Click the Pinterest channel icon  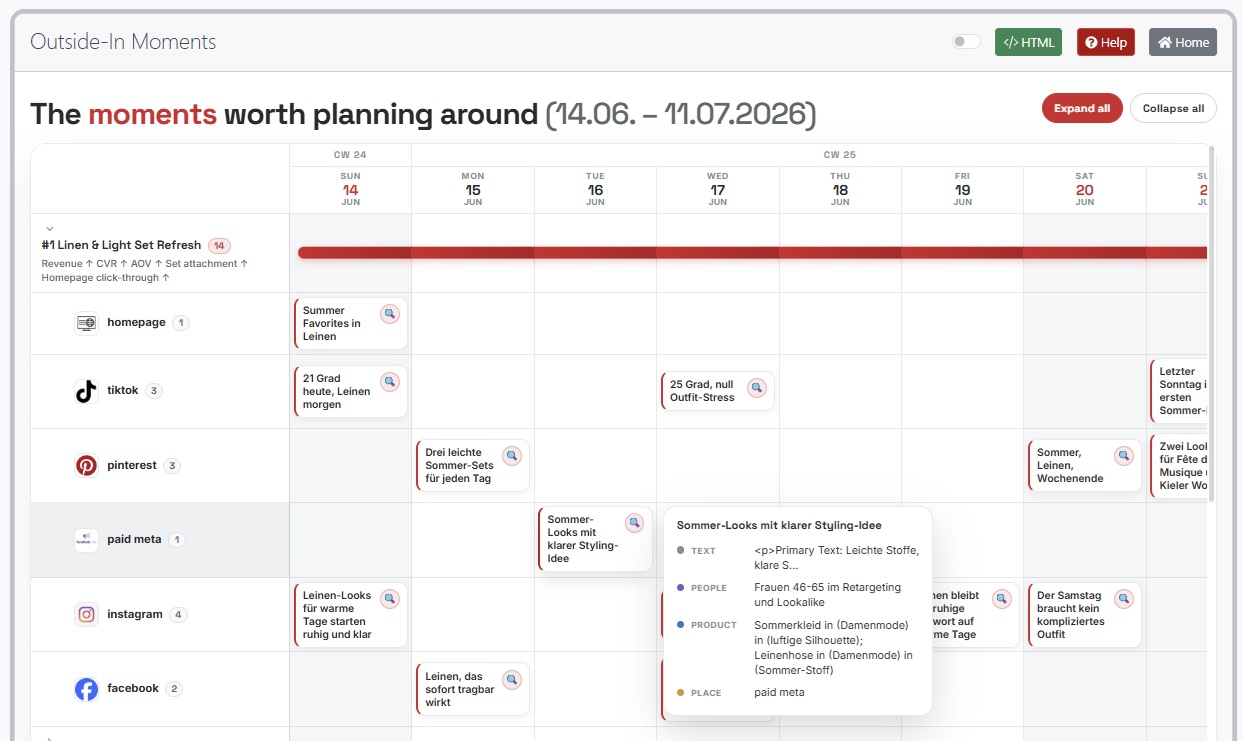(x=87, y=465)
